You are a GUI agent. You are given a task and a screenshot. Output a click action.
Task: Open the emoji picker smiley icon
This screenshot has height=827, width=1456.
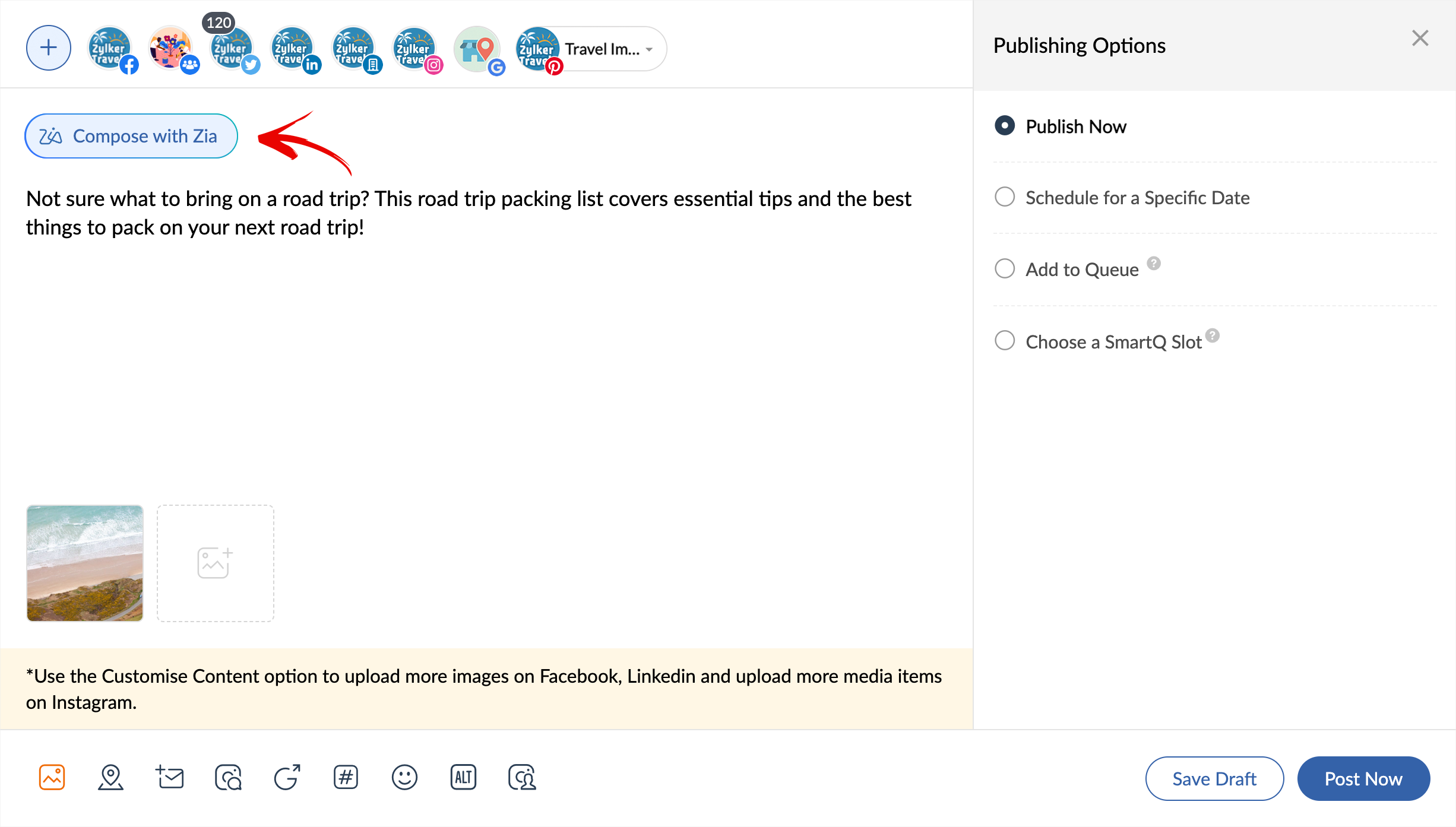[x=404, y=777]
